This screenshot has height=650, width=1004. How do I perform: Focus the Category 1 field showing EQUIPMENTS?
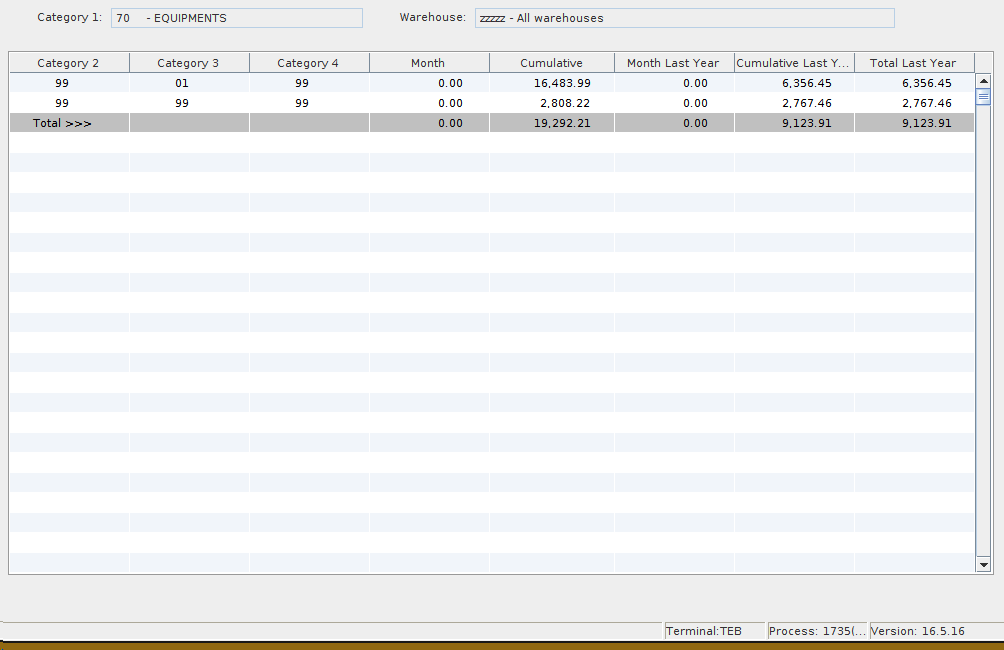coord(236,18)
